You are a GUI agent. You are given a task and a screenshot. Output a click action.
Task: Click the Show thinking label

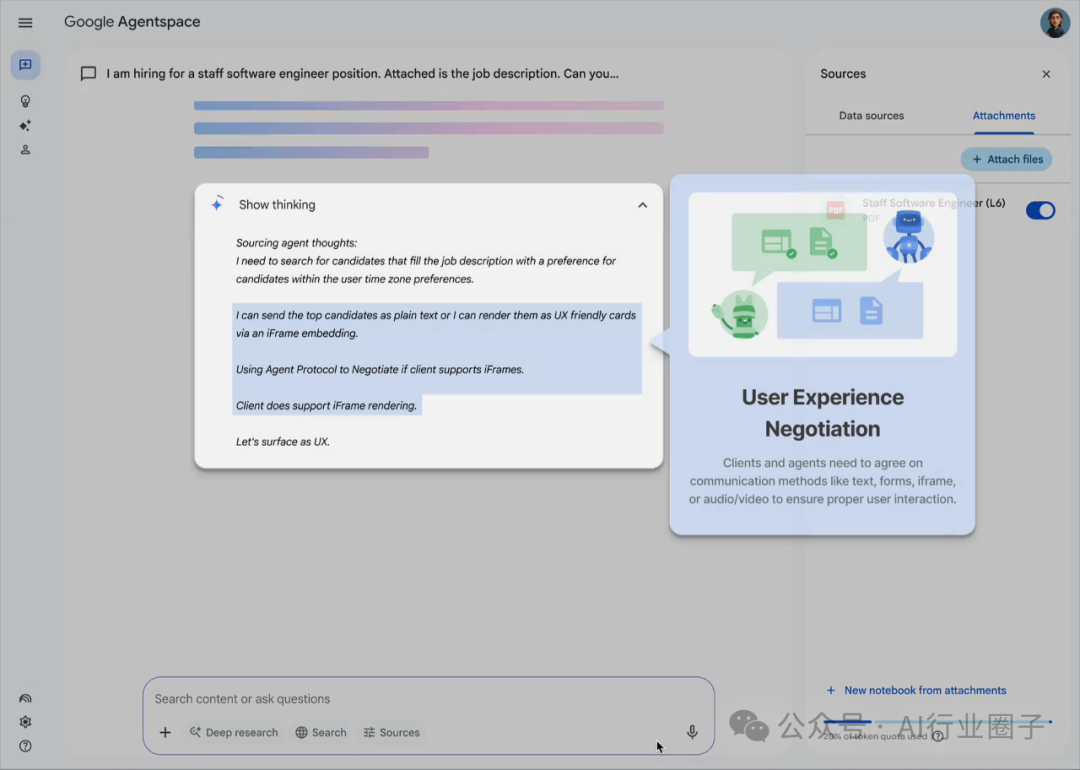point(277,205)
